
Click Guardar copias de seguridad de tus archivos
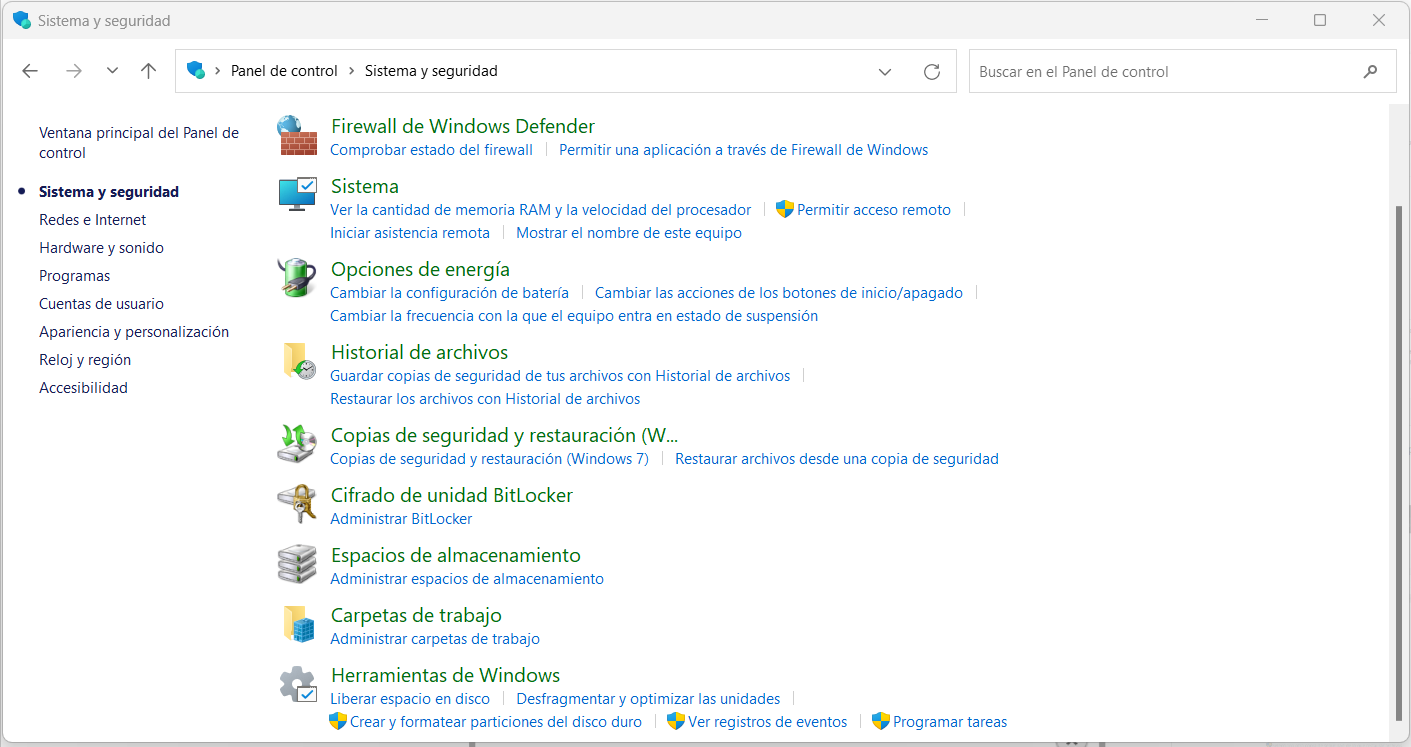click(560, 375)
